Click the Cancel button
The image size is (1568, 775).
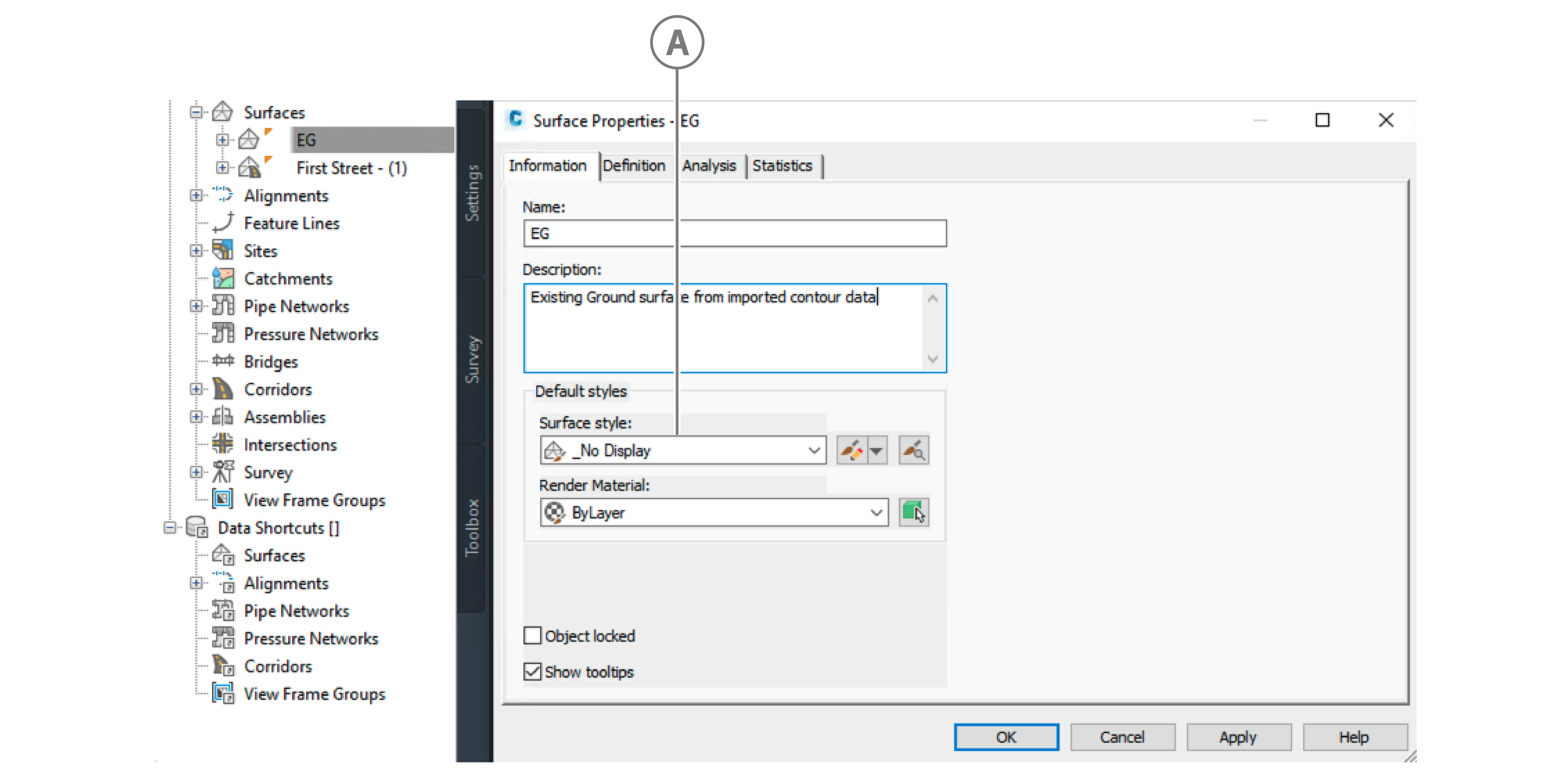[1121, 737]
